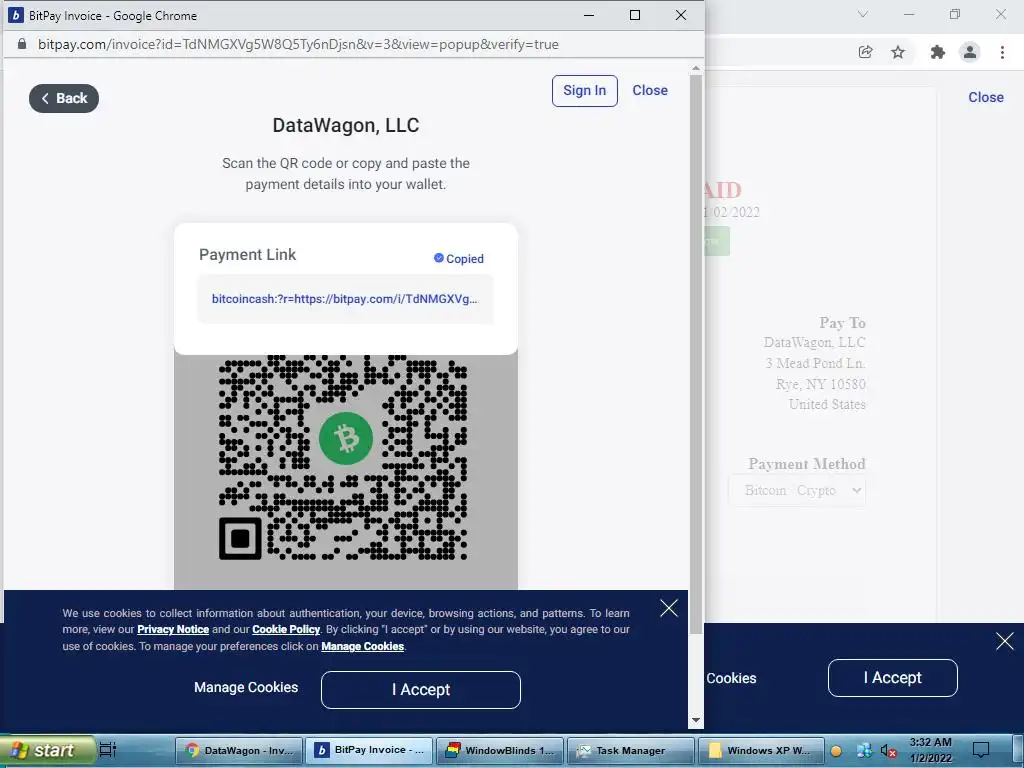Click the muted speaker tray icon
The width and height of the screenshot is (1024, 768).
[888, 751]
